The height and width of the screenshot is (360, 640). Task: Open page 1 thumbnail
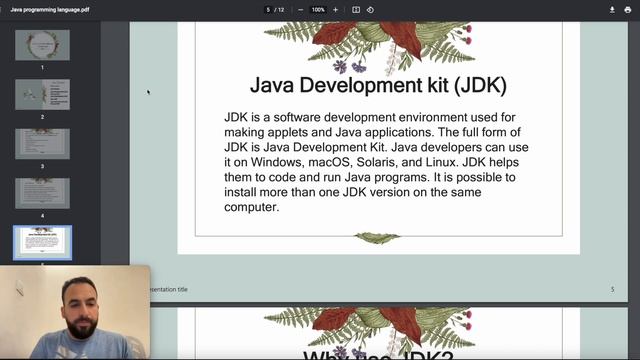[x=42, y=45]
